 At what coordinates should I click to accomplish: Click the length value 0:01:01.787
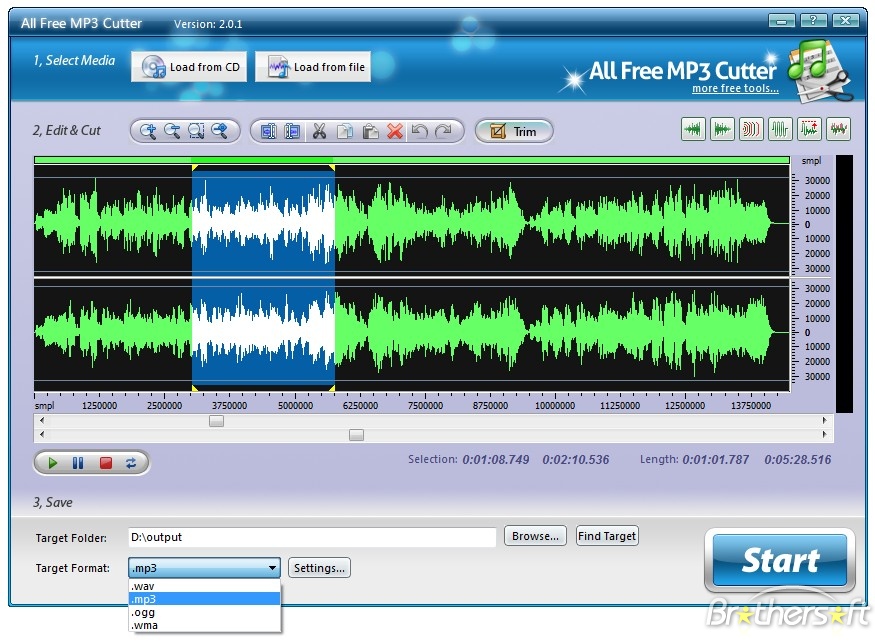715,460
